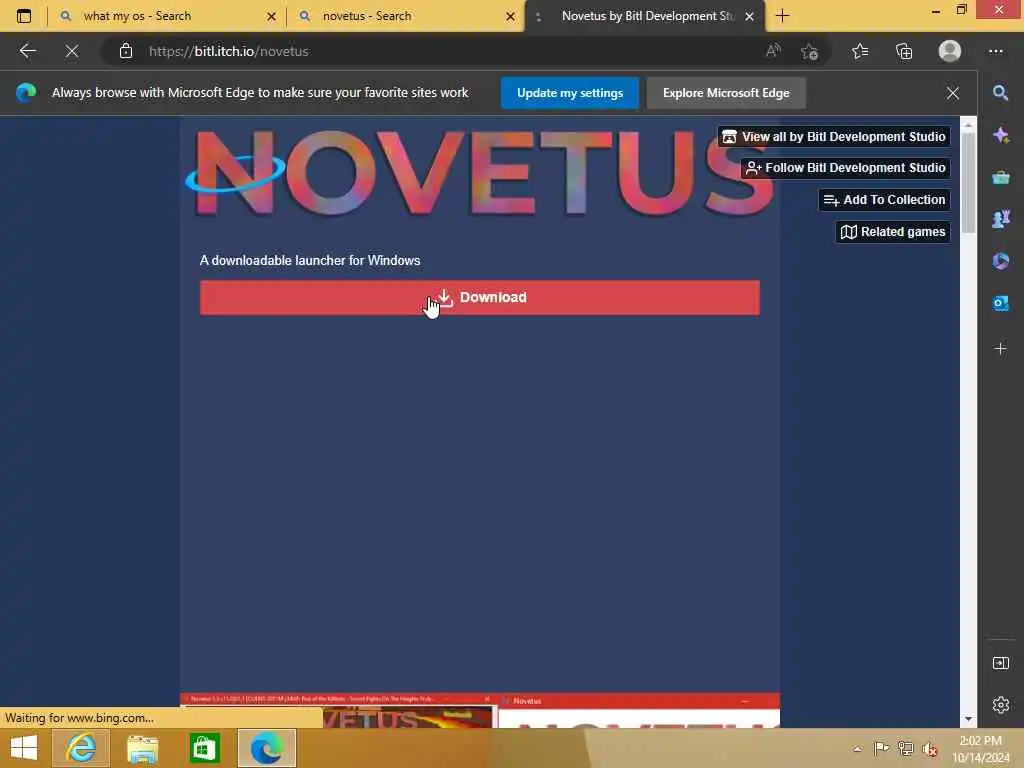Open the tab actions button at window top-left

coord(24,16)
